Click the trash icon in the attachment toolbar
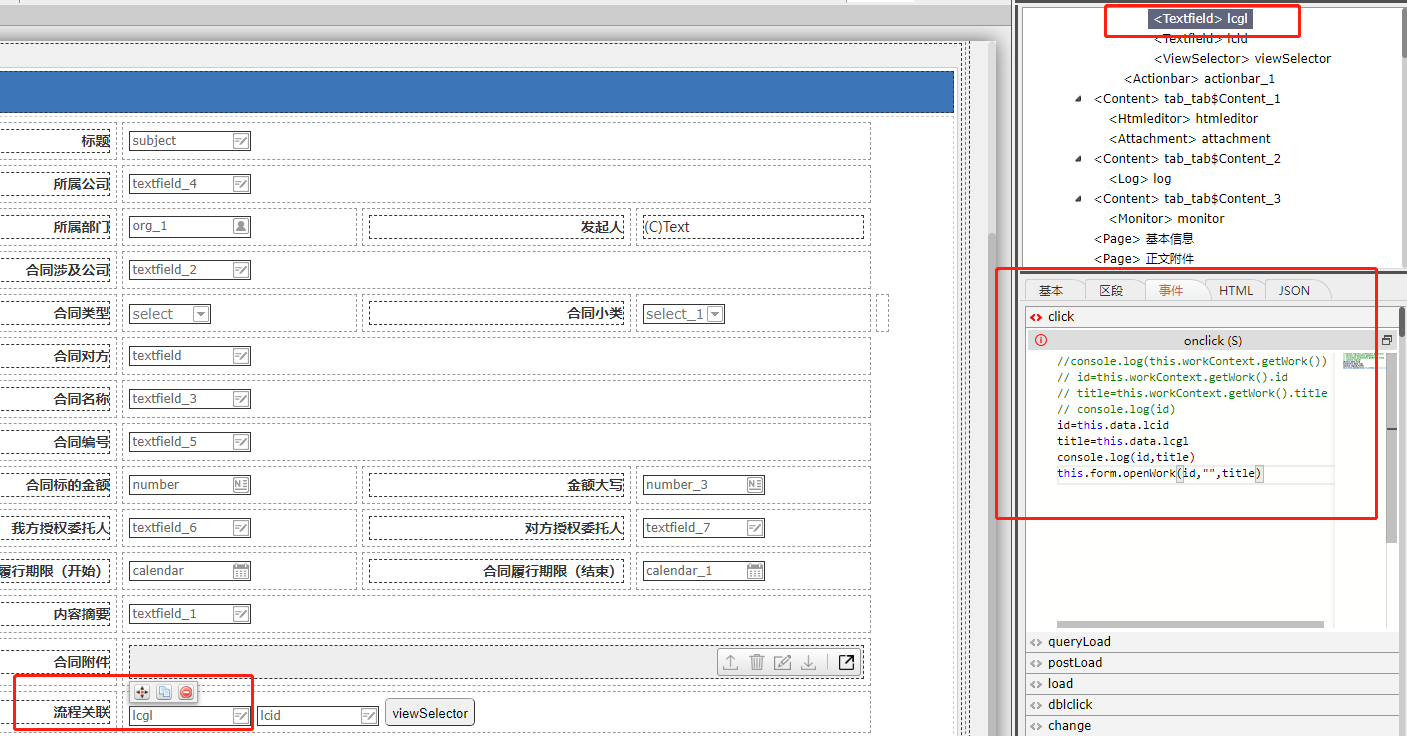Image resolution: width=1407 pixels, height=736 pixels. pyautogui.click(x=757, y=662)
